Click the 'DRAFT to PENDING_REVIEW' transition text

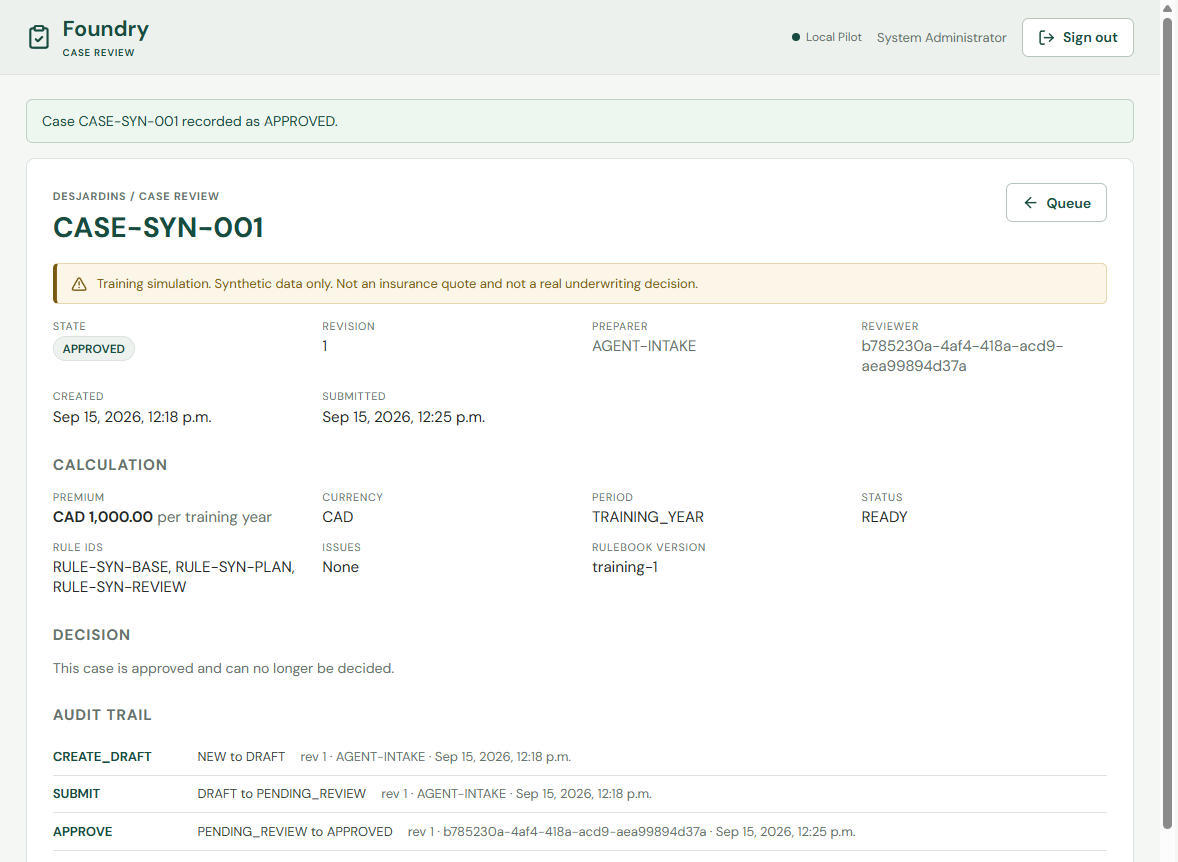[x=282, y=794]
